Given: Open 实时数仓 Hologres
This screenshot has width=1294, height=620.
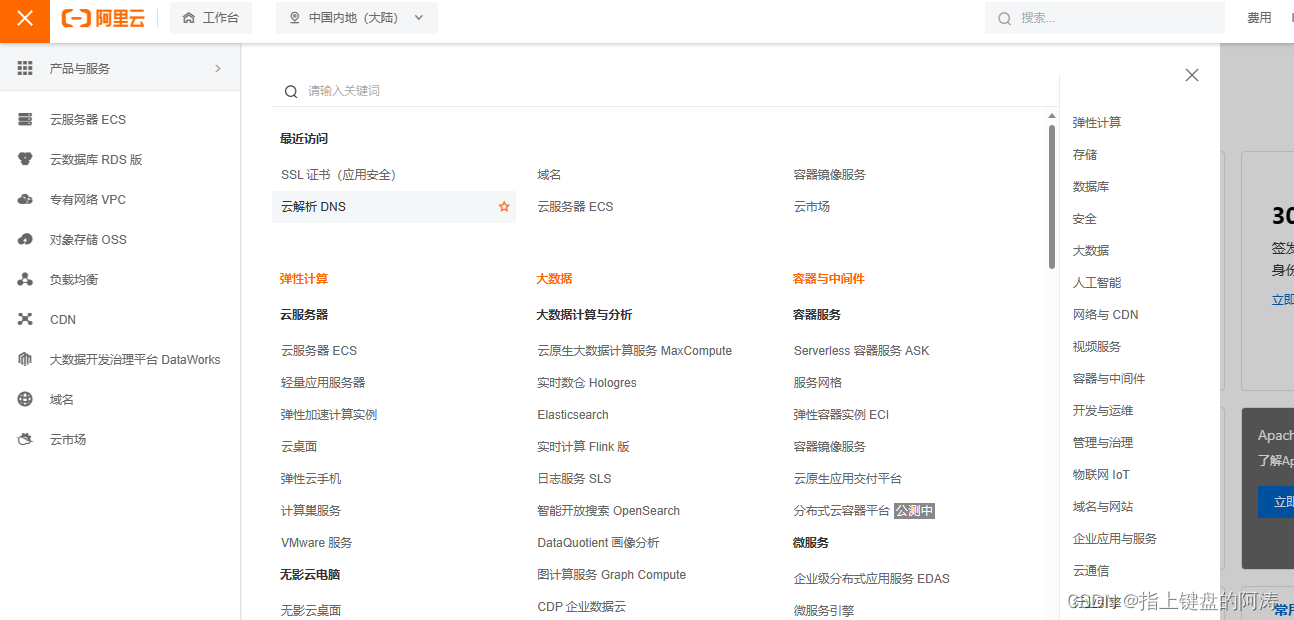Looking at the screenshot, I should [x=587, y=383].
